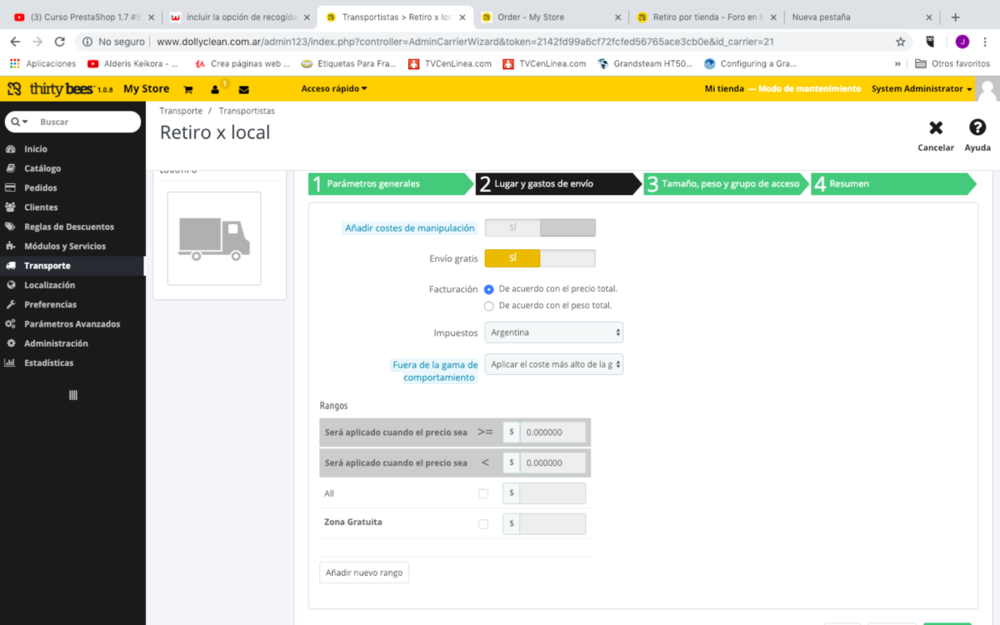Open the Ayuda help icon

pos(977,128)
